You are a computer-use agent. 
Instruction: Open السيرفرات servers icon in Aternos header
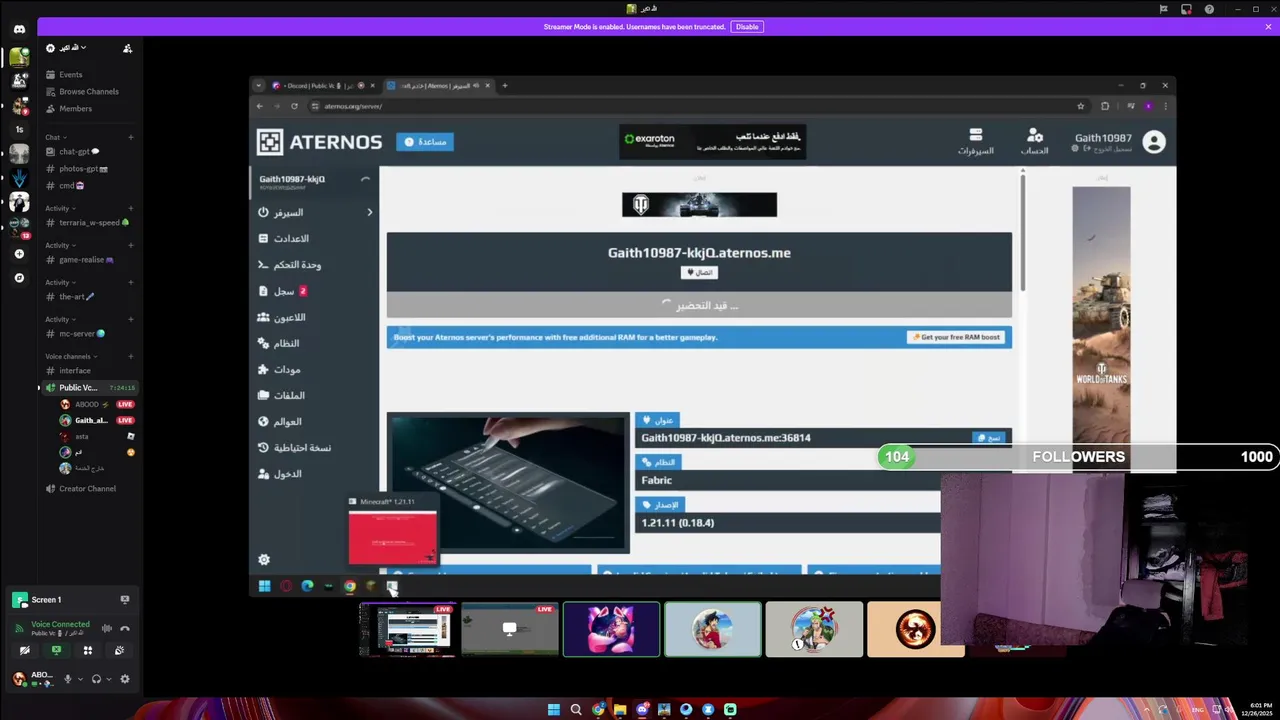click(x=975, y=141)
